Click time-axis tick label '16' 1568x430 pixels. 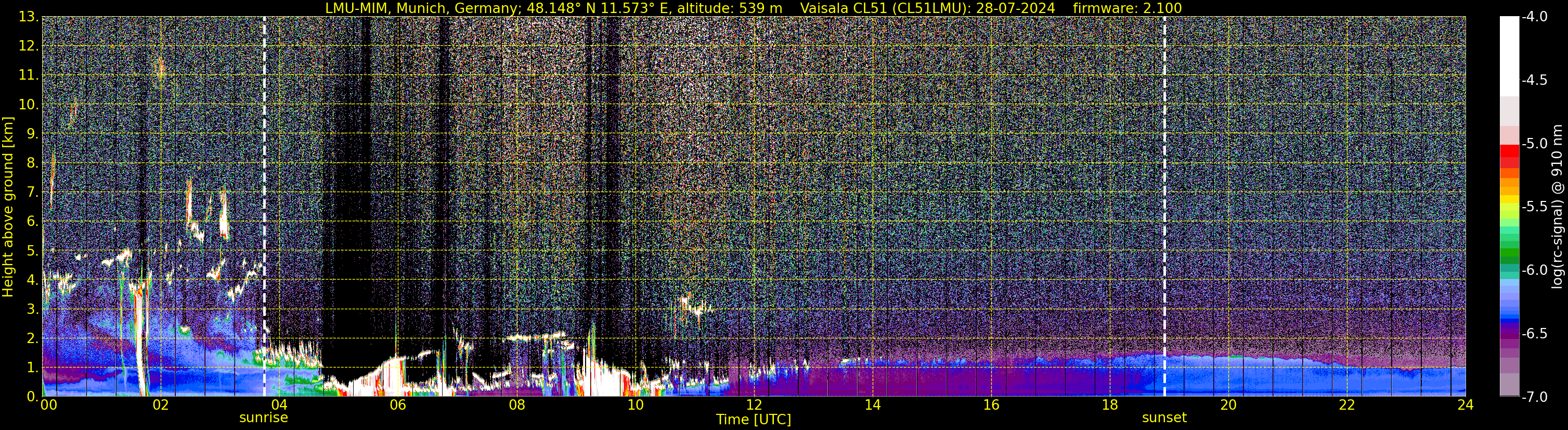(991, 405)
